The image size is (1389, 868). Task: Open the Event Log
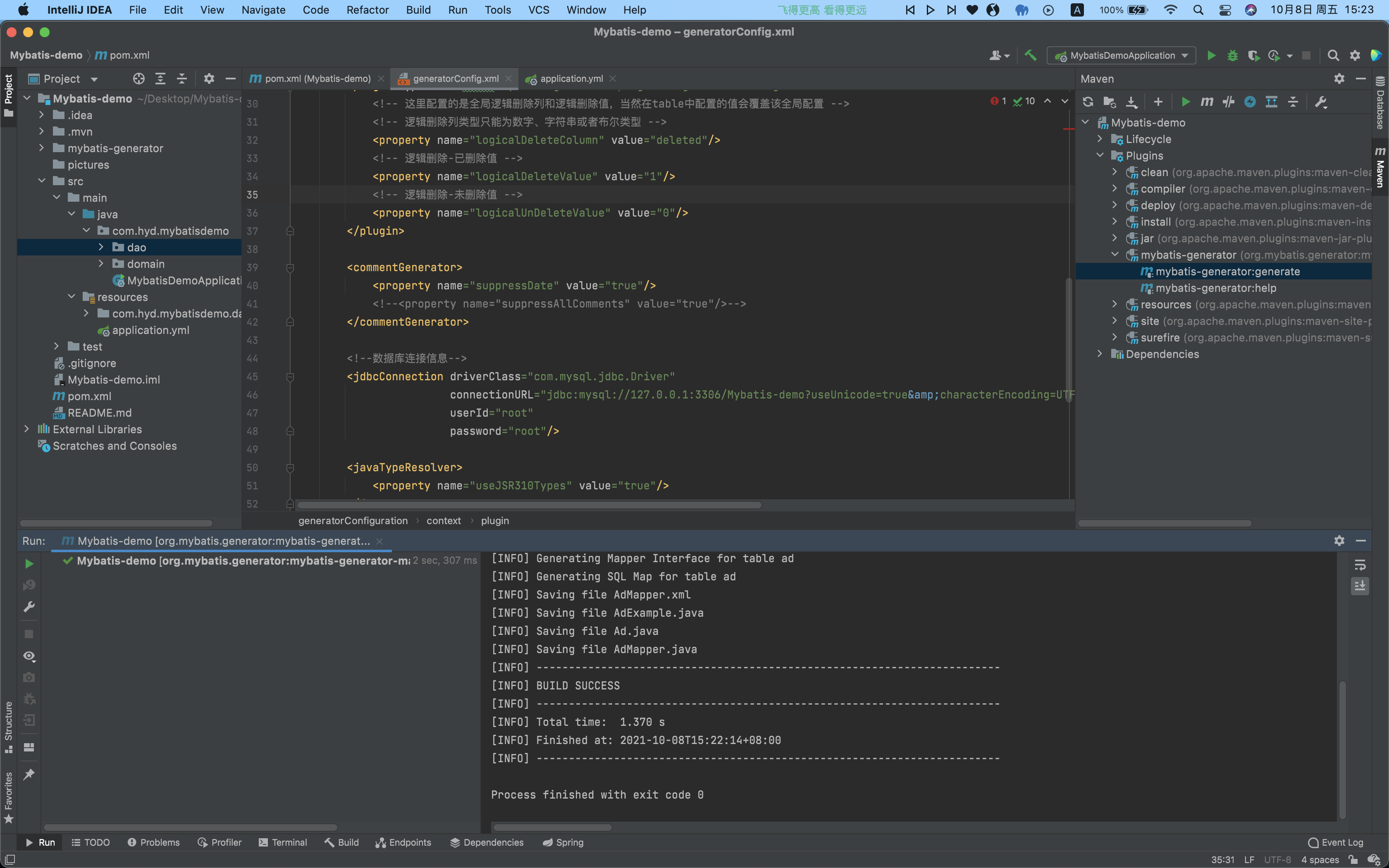tap(1336, 842)
